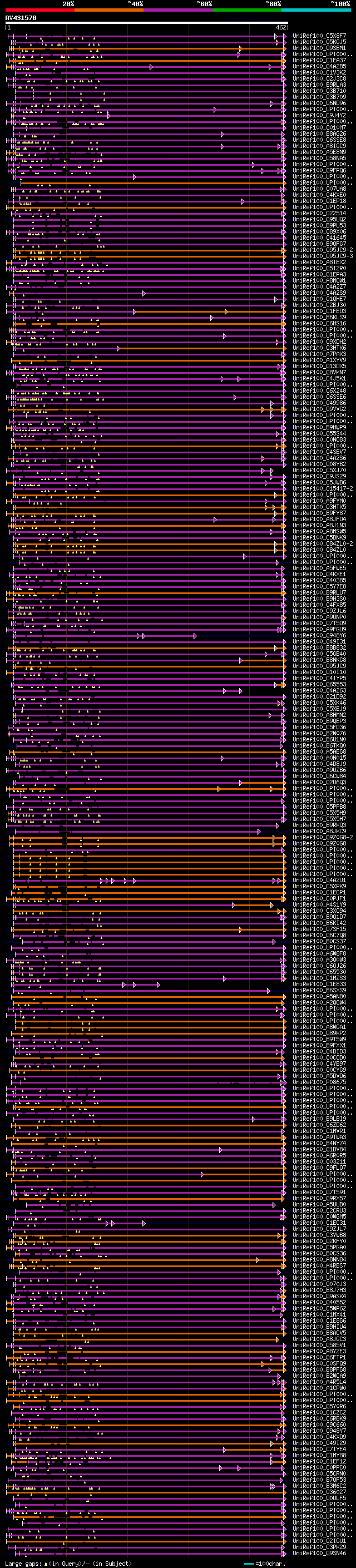Select hit UniRef100_Q4A2B5

tap(319, 66)
